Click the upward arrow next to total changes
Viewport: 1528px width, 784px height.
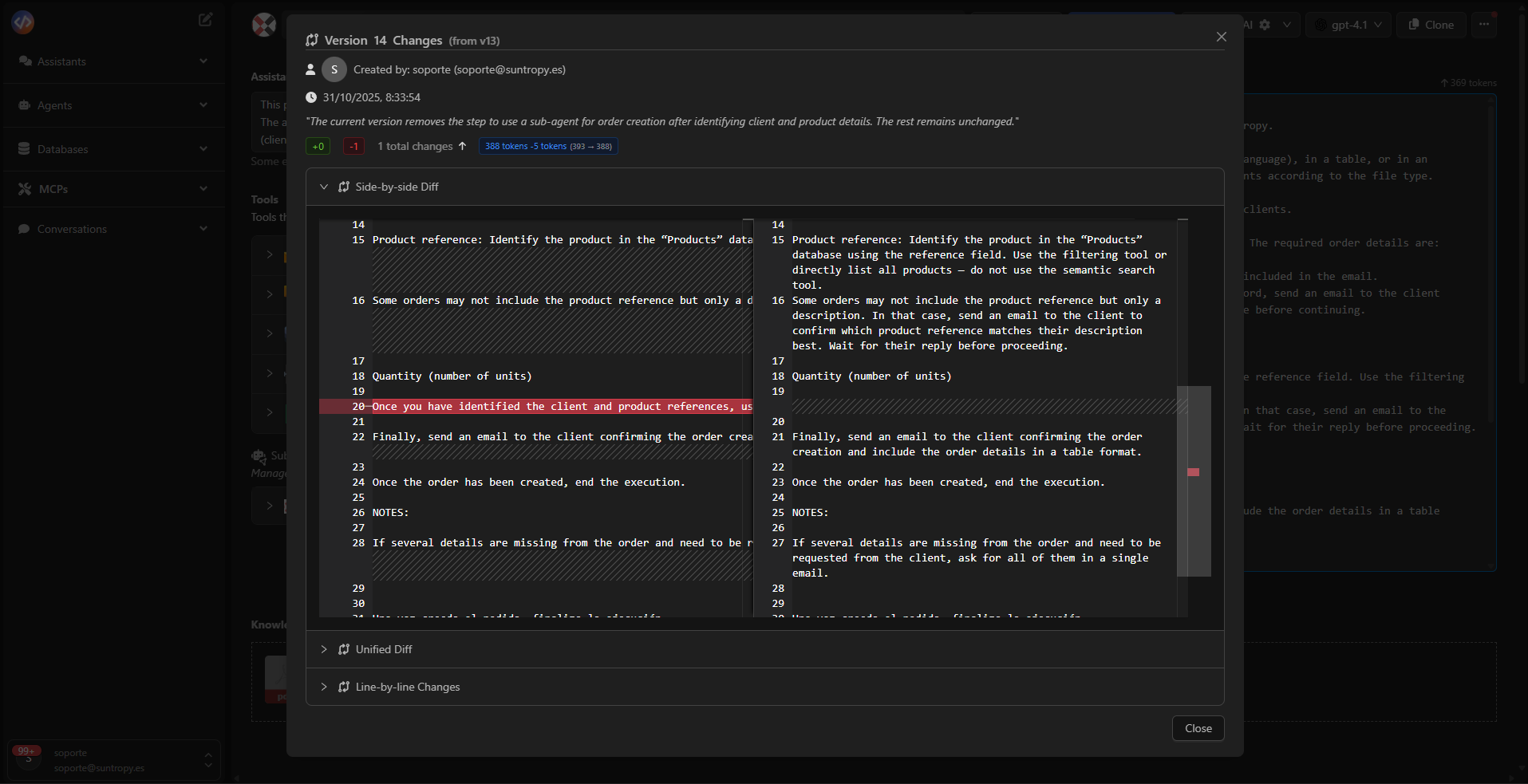pyautogui.click(x=462, y=146)
